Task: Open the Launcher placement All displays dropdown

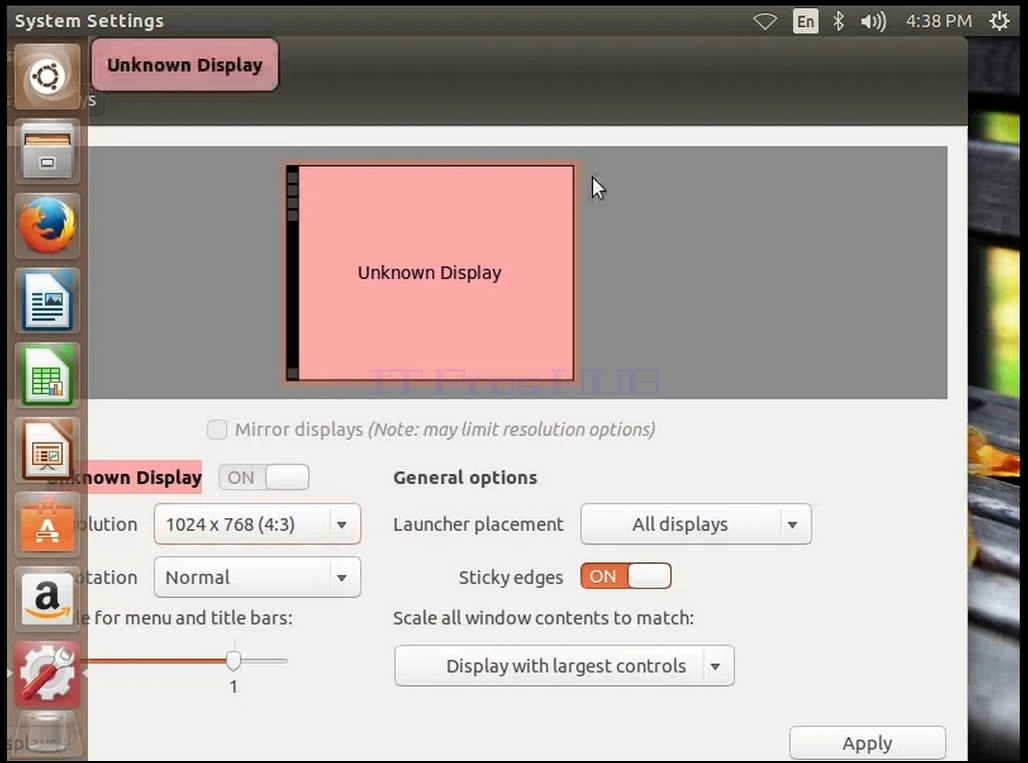Action: [x=696, y=524]
